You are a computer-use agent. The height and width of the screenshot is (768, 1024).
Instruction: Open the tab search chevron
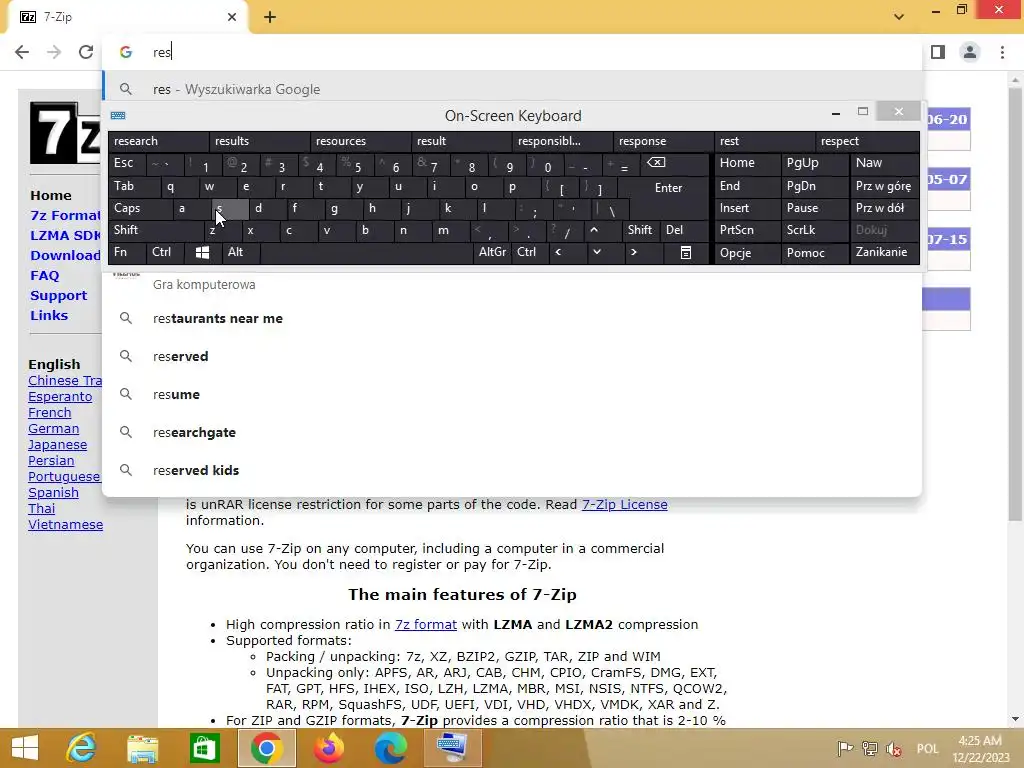(x=899, y=17)
